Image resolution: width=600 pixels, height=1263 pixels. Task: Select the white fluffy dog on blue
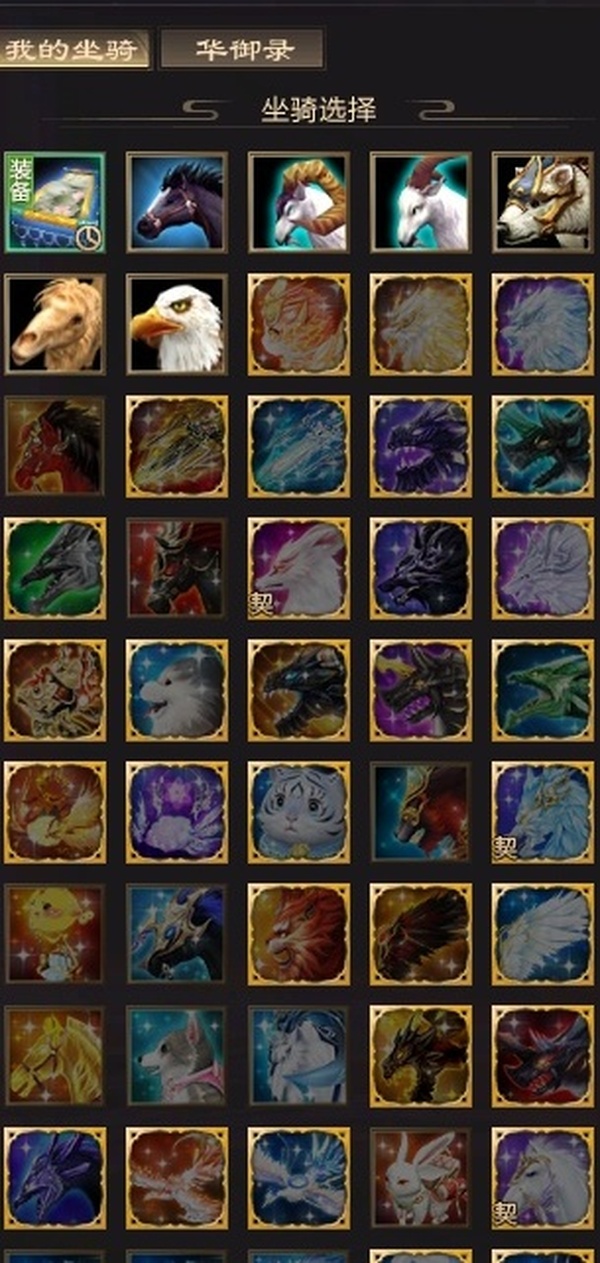tap(177, 690)
